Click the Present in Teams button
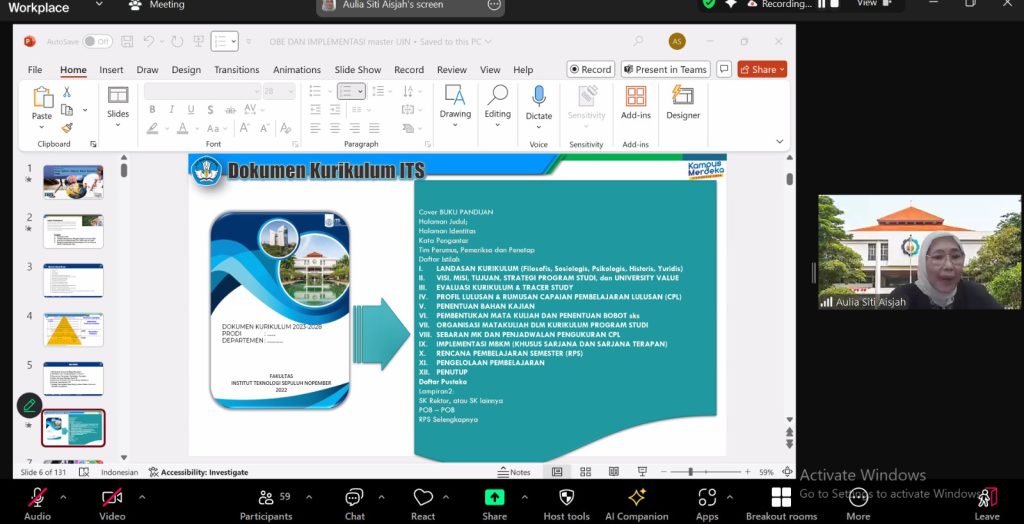 pos(665,69)
